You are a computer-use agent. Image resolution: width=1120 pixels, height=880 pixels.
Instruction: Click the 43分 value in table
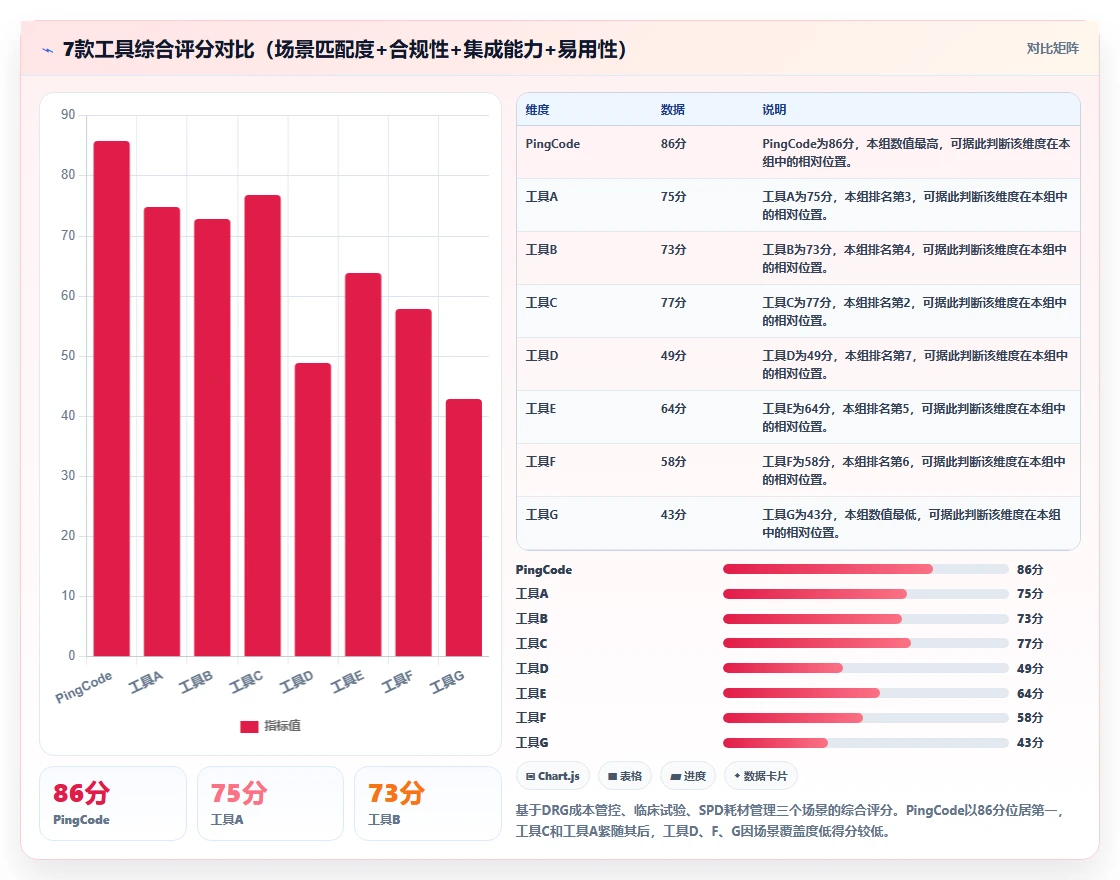pyautogui.click(x=674, y=514)
